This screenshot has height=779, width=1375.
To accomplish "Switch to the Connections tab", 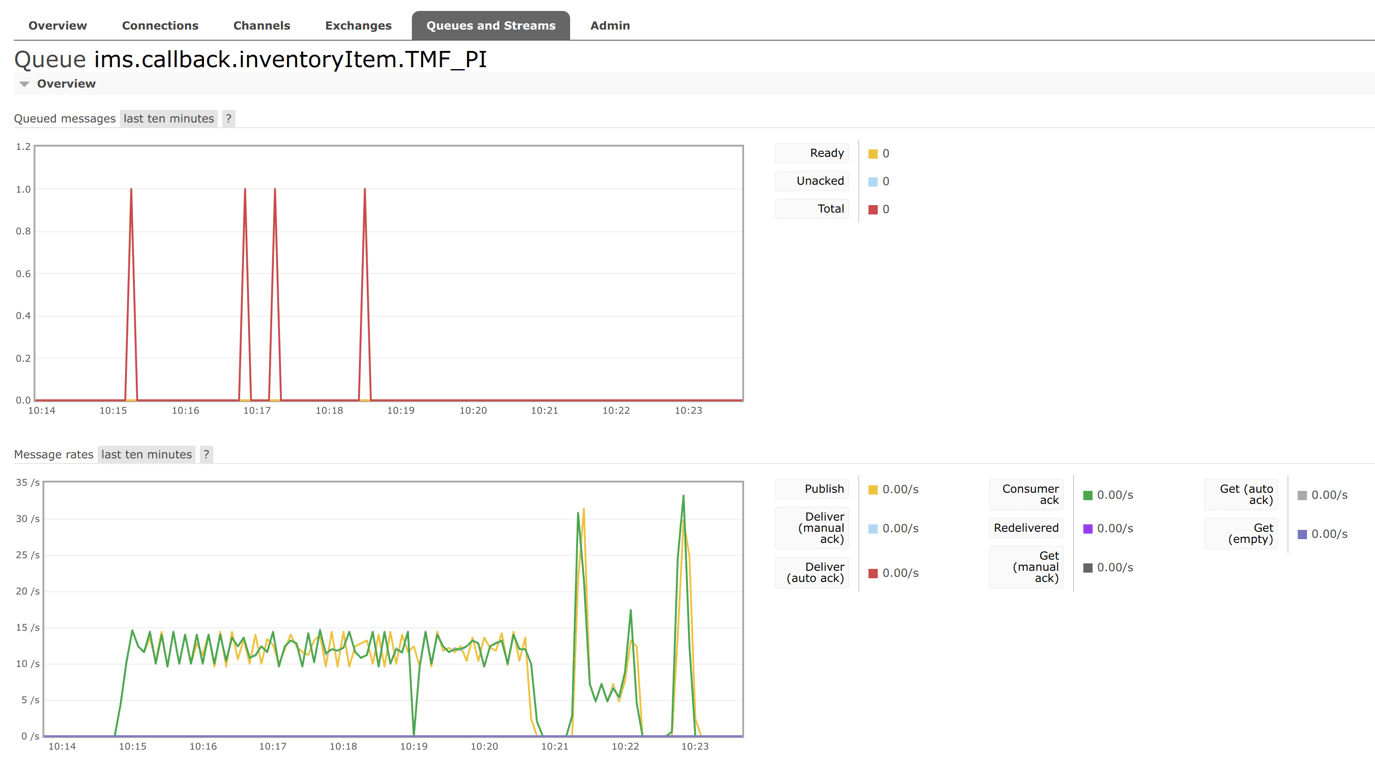I will tap(160, 26).
